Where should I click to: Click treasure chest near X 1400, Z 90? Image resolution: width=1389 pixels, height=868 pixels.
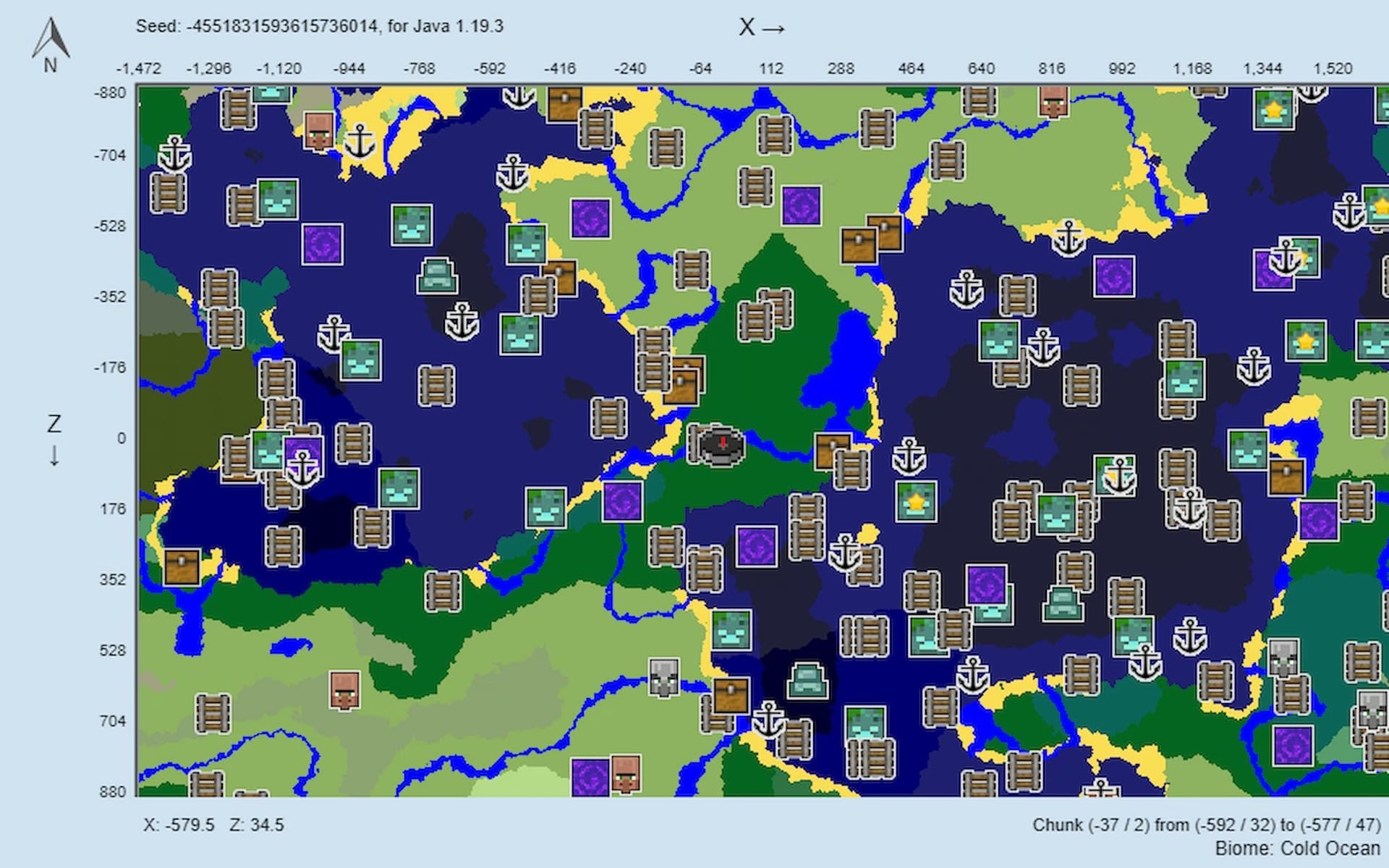point(1287,476)
